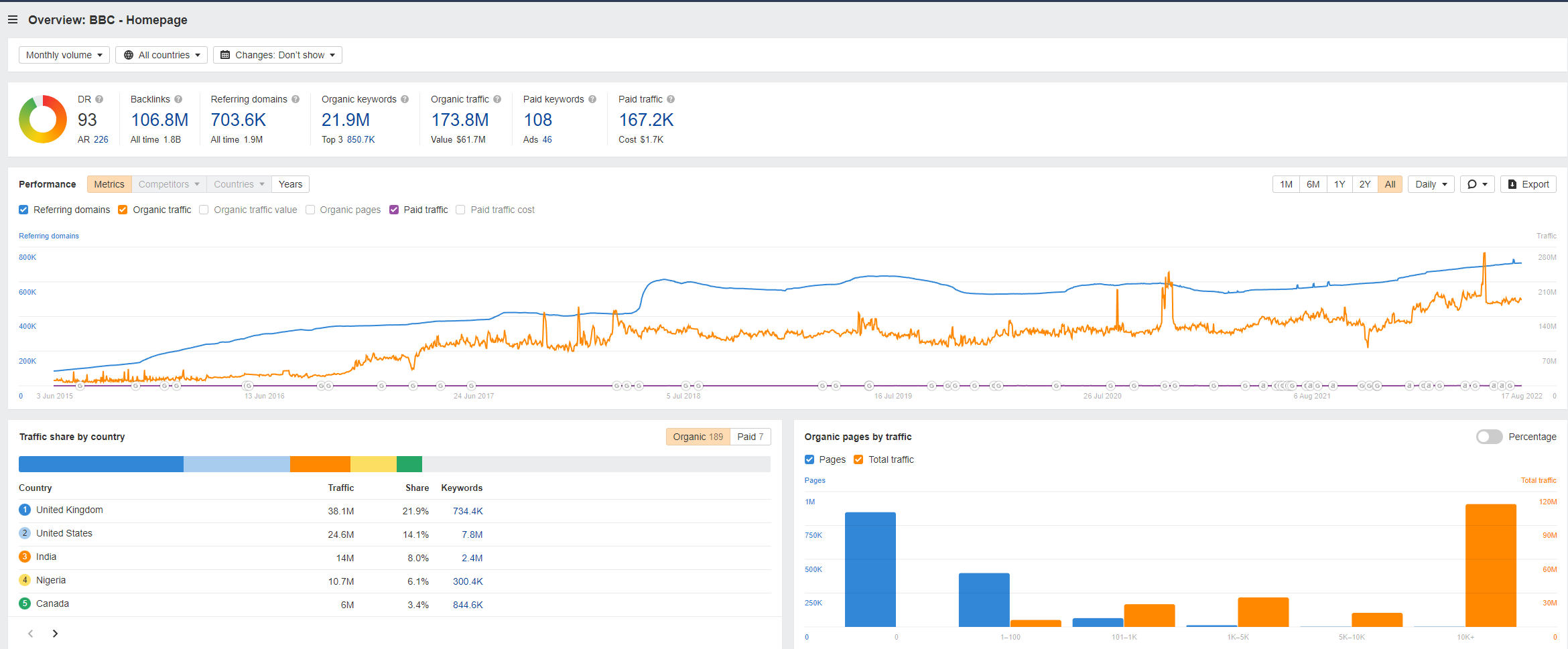Open the annotations comment dropdown
Screen dimensions: 1568x649
[x=1478, y=184]
